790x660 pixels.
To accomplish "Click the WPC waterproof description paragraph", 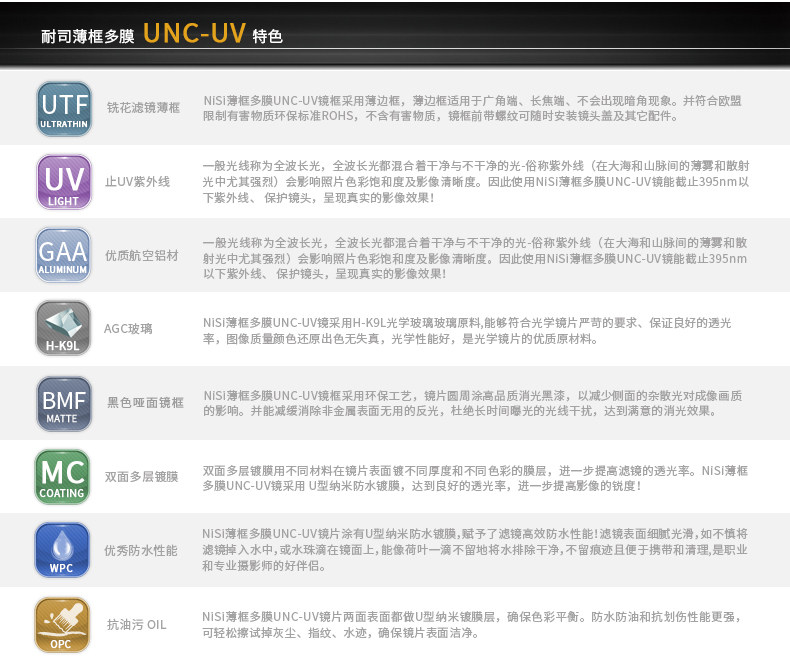I will [x=475, y=550].
